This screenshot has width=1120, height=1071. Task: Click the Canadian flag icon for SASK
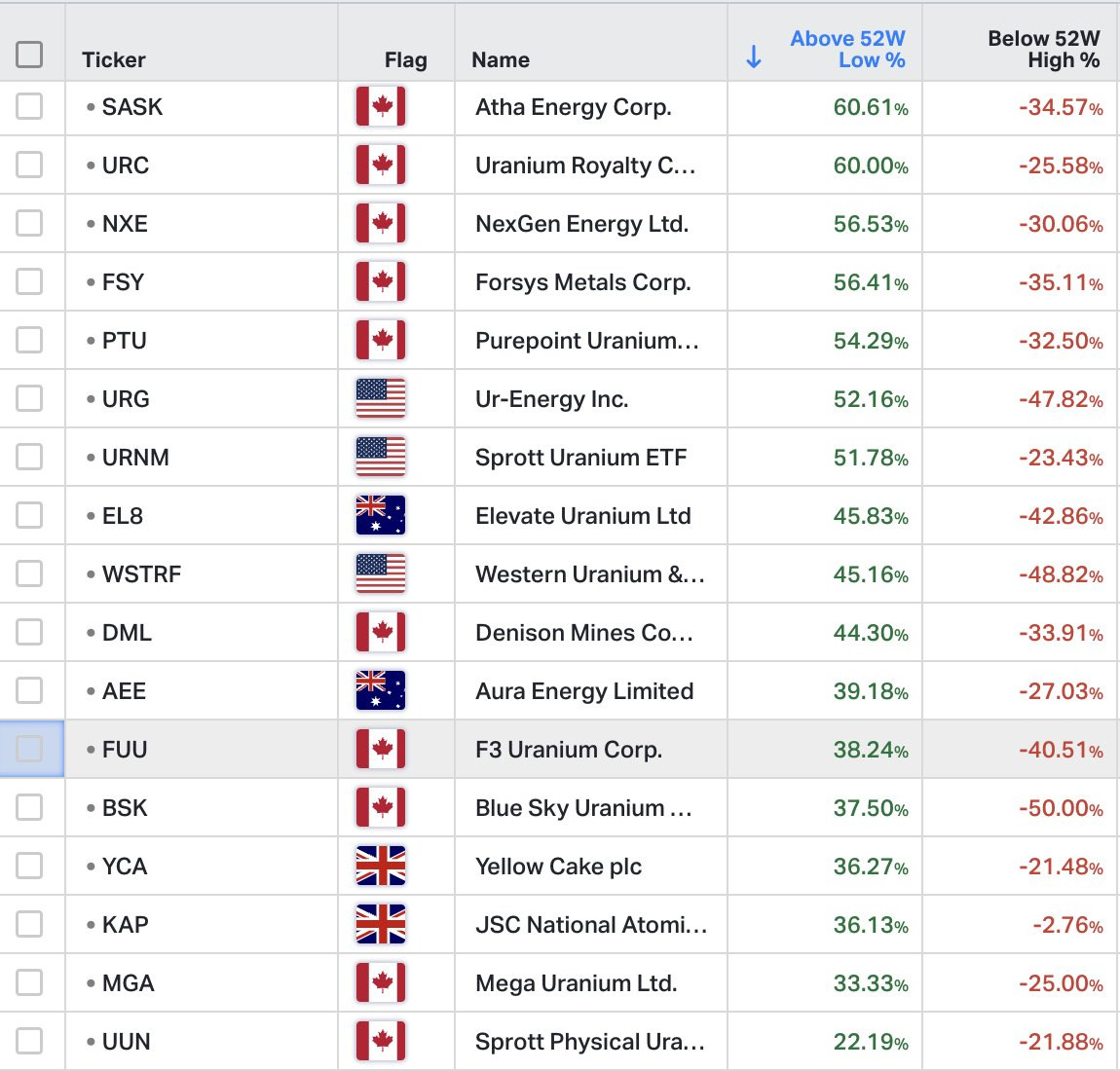pyautogui.click(x=381, y=106)
